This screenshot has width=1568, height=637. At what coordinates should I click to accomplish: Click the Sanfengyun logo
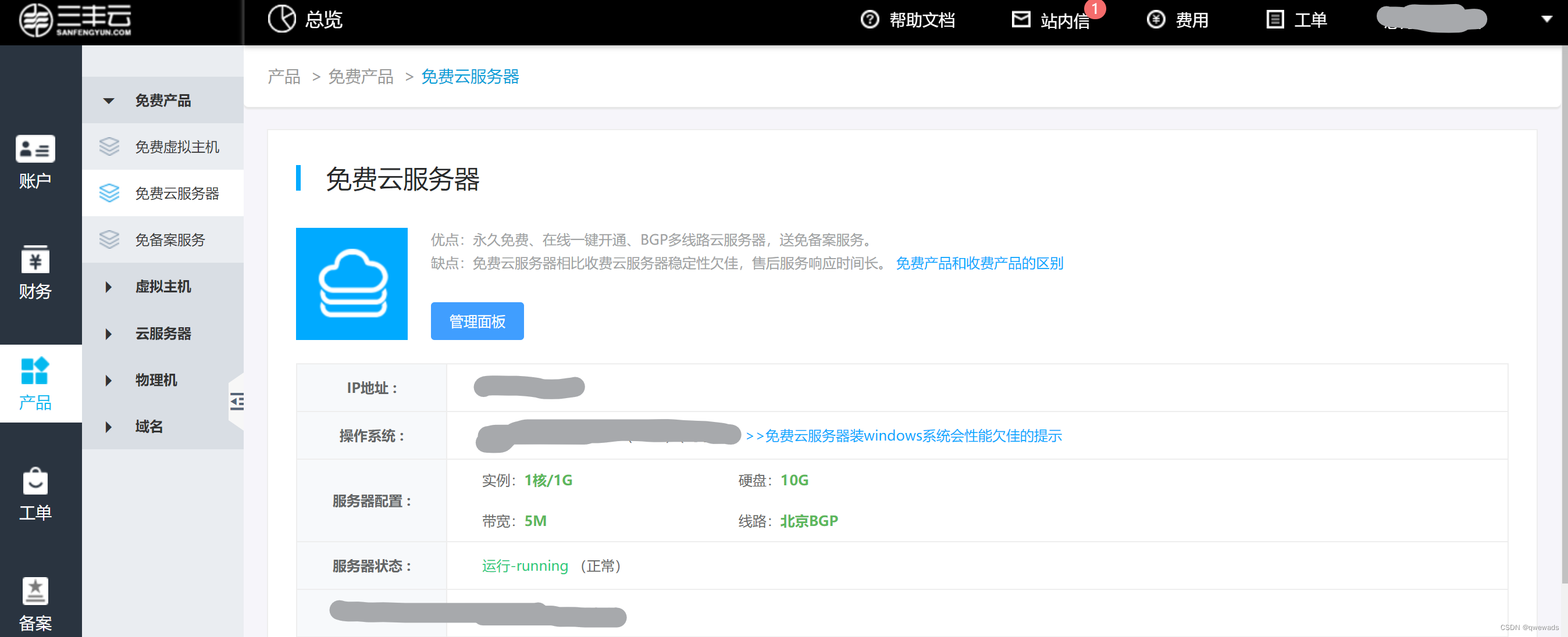(x=75, y=20)
